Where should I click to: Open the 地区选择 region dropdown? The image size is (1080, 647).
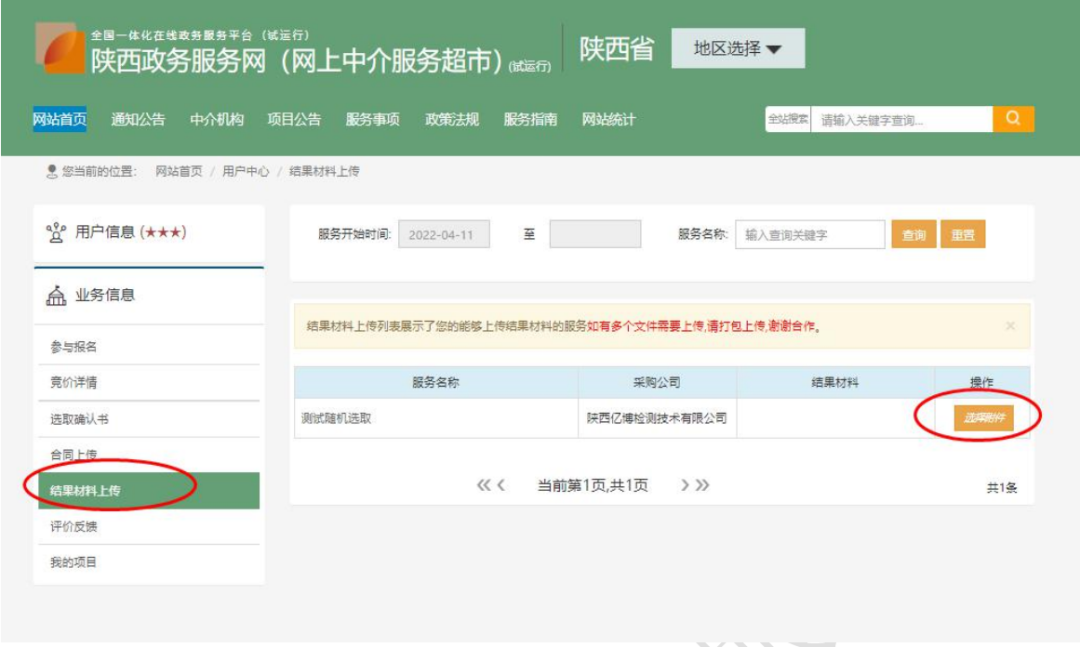point(738,48)
